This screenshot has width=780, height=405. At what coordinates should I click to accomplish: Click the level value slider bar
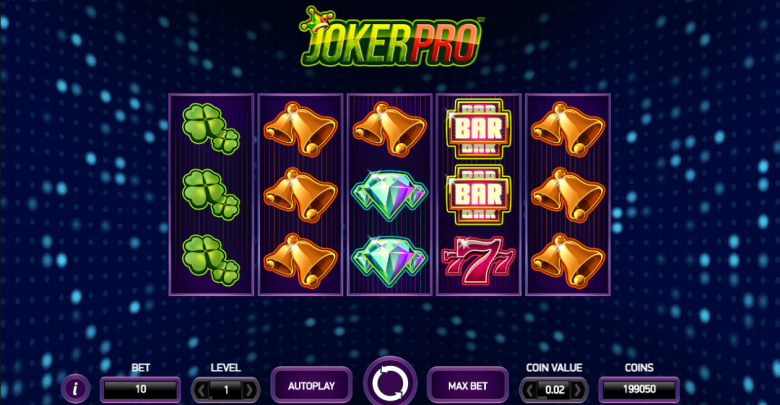click(226, 390)
